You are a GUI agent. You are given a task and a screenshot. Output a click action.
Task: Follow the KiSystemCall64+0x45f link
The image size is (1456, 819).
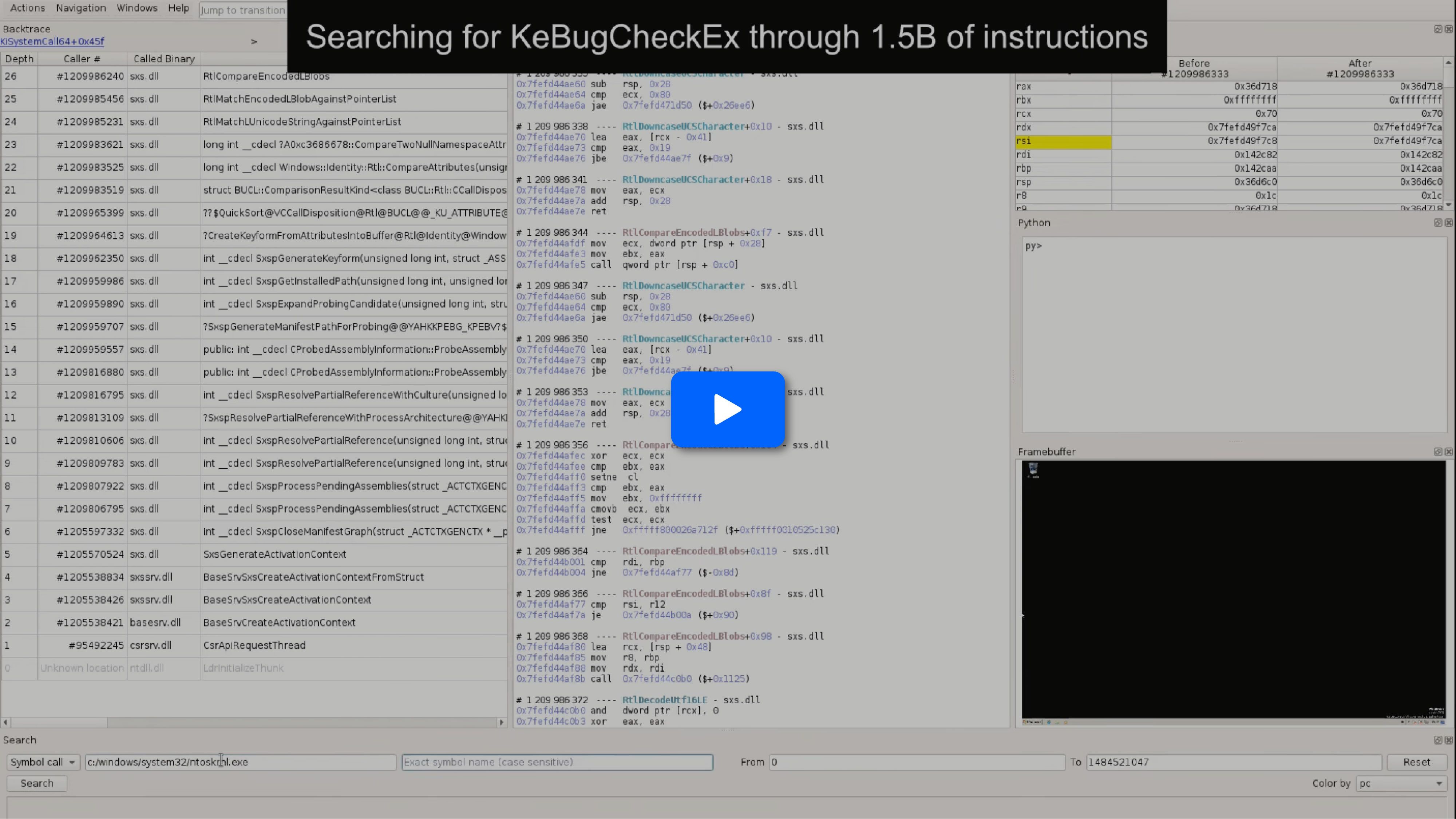point(52,41)
